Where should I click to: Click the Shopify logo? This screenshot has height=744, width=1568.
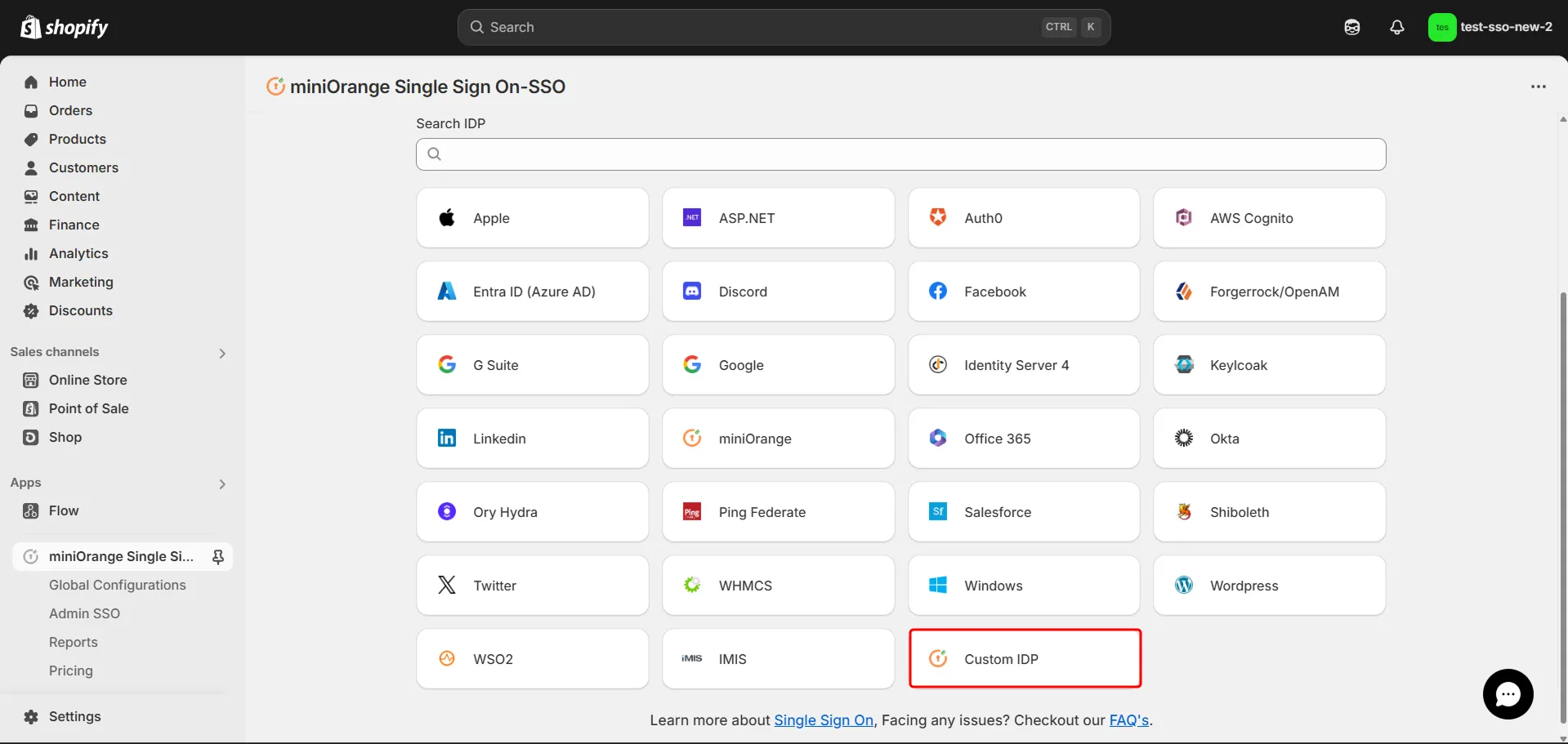point(64,27)
